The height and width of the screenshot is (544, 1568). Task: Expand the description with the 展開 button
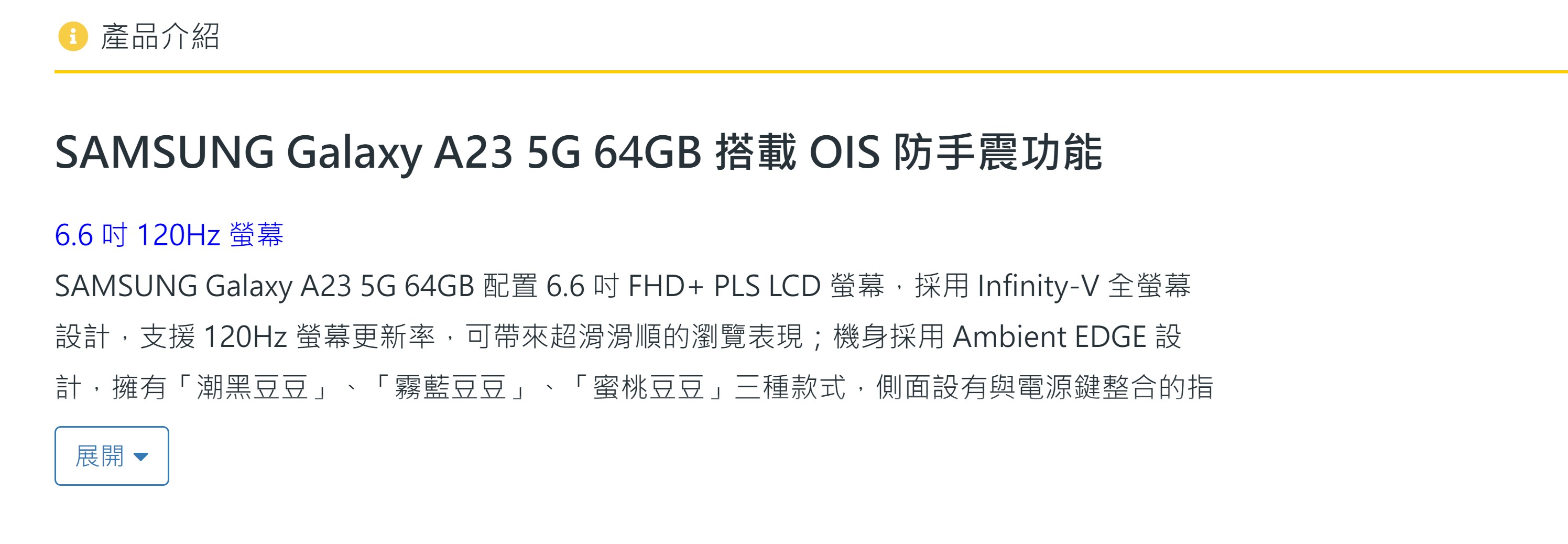pos(112,456)
